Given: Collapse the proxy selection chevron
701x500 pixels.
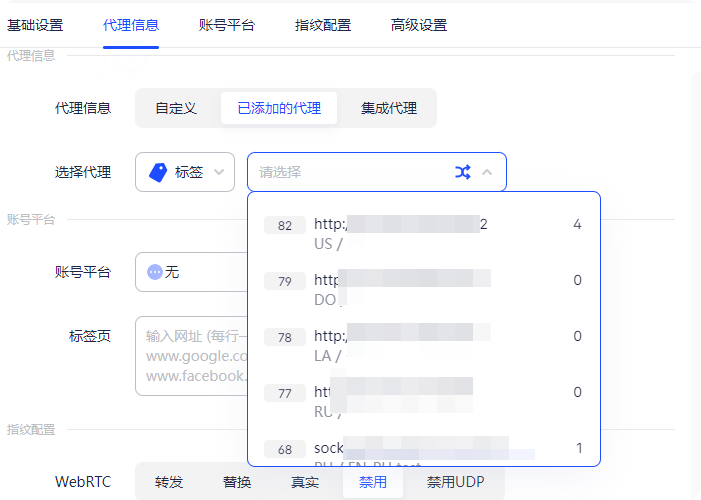Looking at the screenshot, I should click(487, 172).
